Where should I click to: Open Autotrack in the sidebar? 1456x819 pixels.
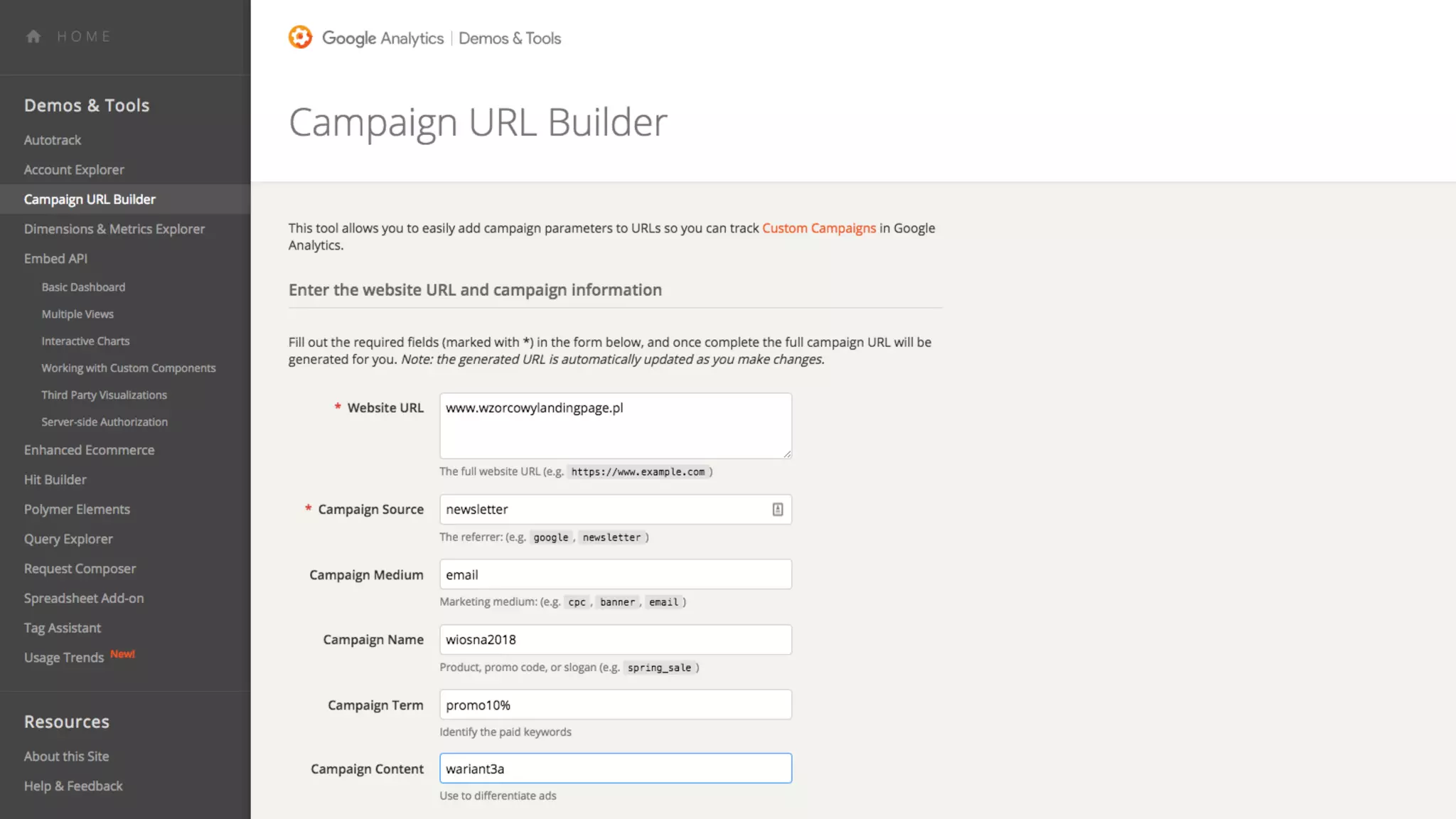[53, 140]
